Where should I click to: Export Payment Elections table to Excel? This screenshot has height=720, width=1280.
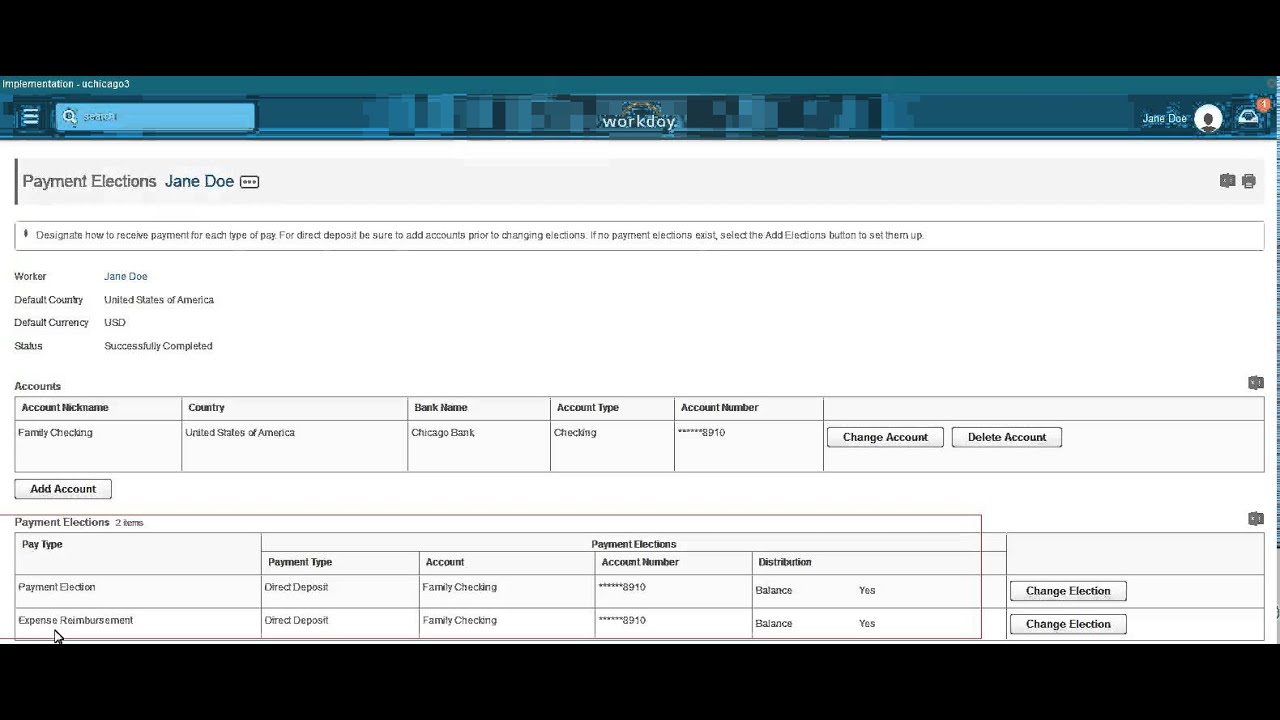pyautogui.click(x=1256, y=519)
